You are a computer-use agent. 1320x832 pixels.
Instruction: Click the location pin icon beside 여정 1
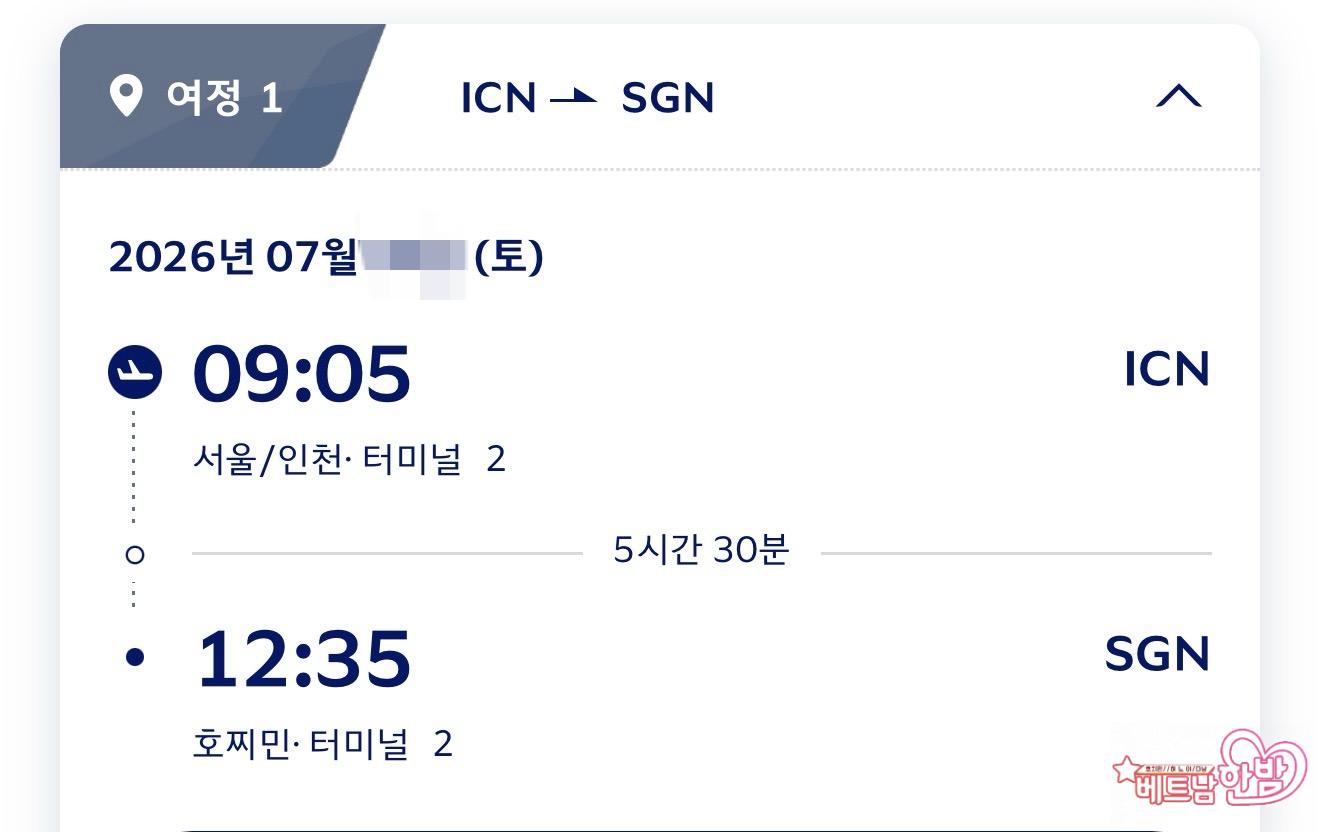pos(126,98)
